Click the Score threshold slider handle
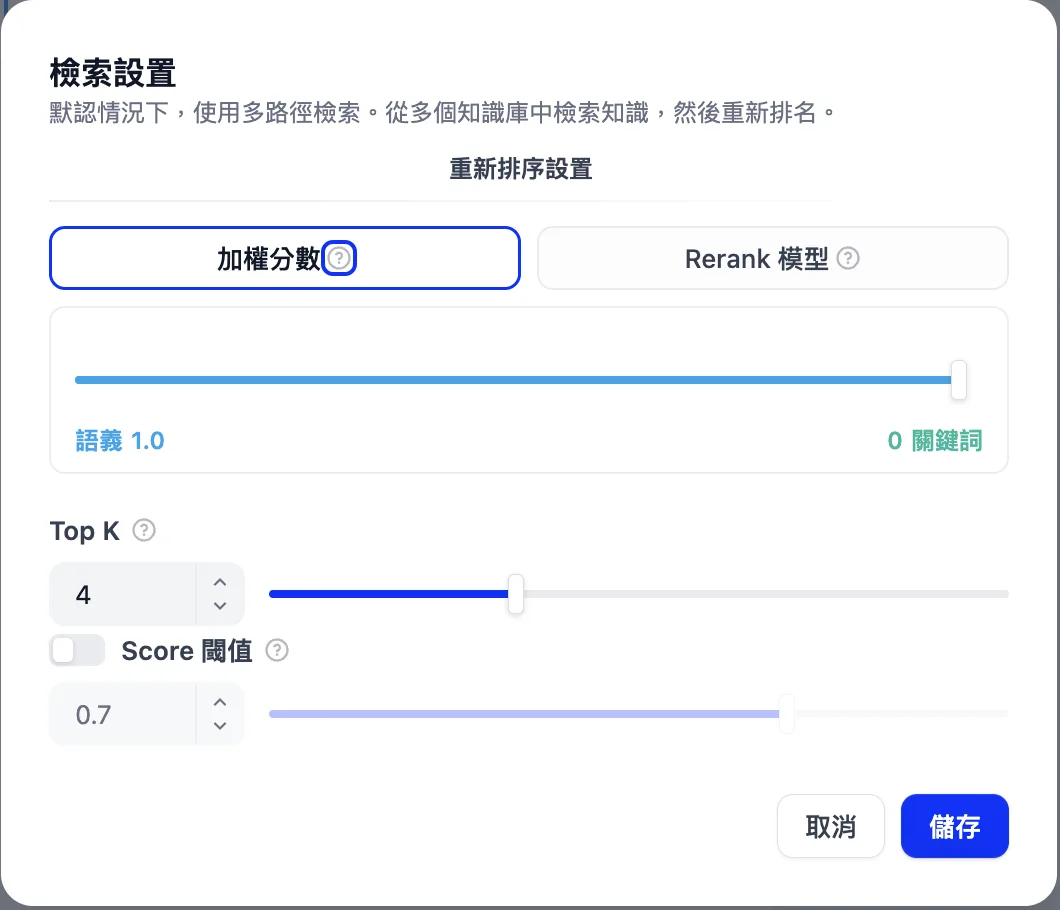The height and width of the screenshot is (910, 1060). pos(787,714)
